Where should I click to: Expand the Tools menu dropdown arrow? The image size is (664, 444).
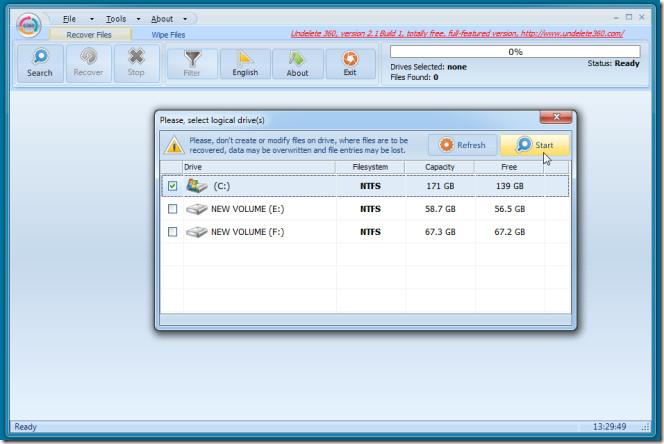pyautogui.click(x=137, y=19)
